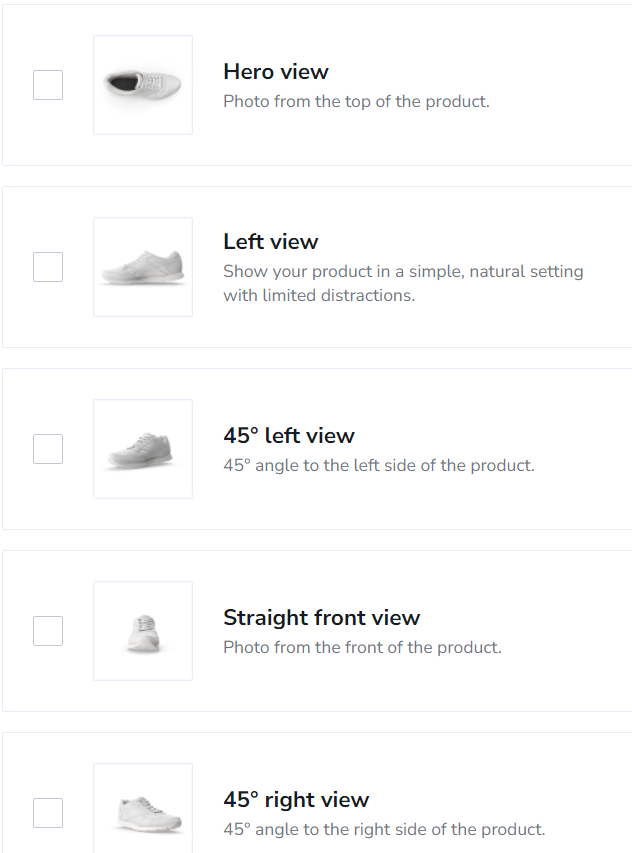Click the Hero view title
Image resolution: width=632 pixels, height=853 pixels.
pos(276,72)
